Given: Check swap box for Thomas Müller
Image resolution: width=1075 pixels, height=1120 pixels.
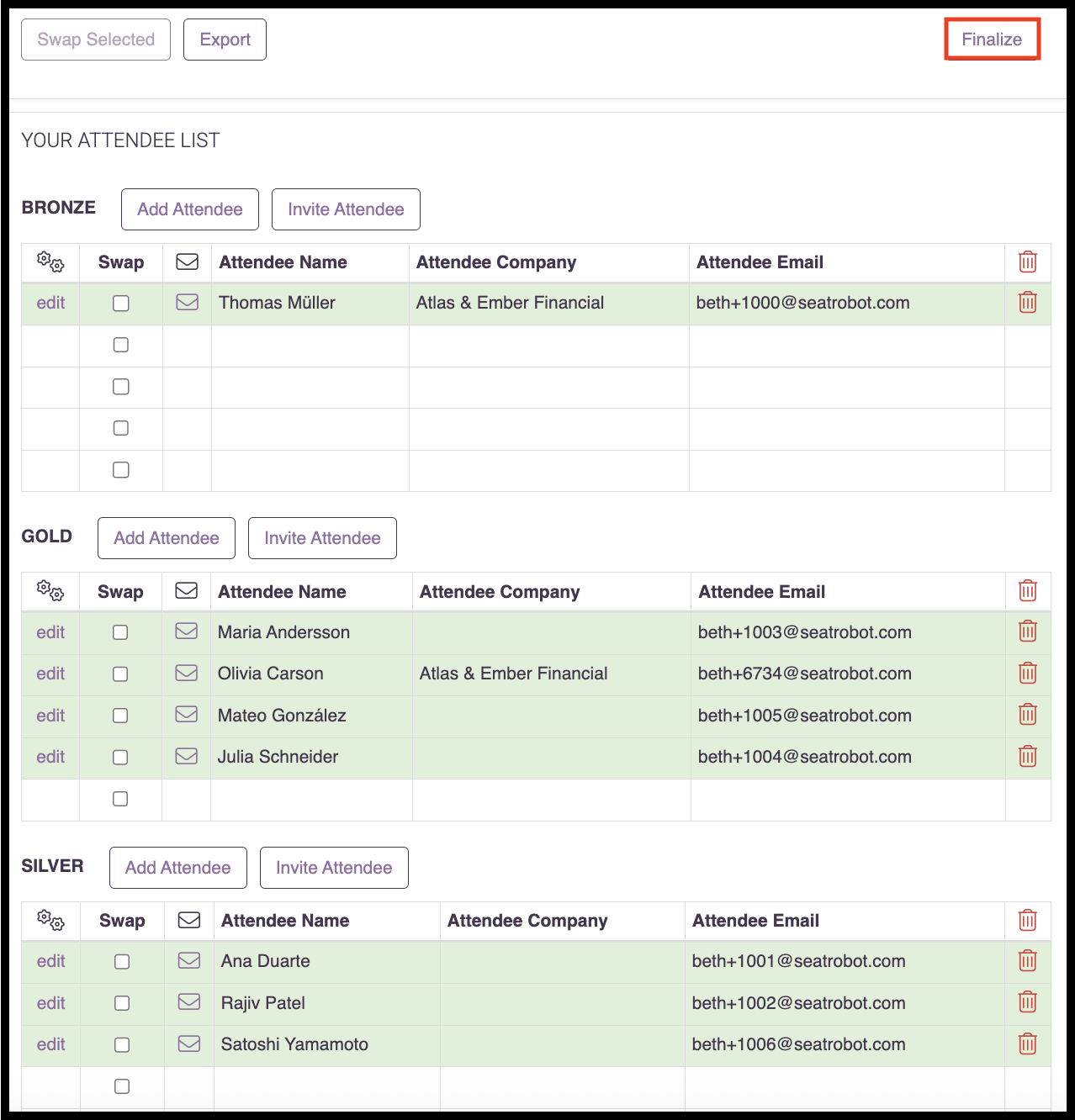Looking at the screenshot, I should click(121, 304).
